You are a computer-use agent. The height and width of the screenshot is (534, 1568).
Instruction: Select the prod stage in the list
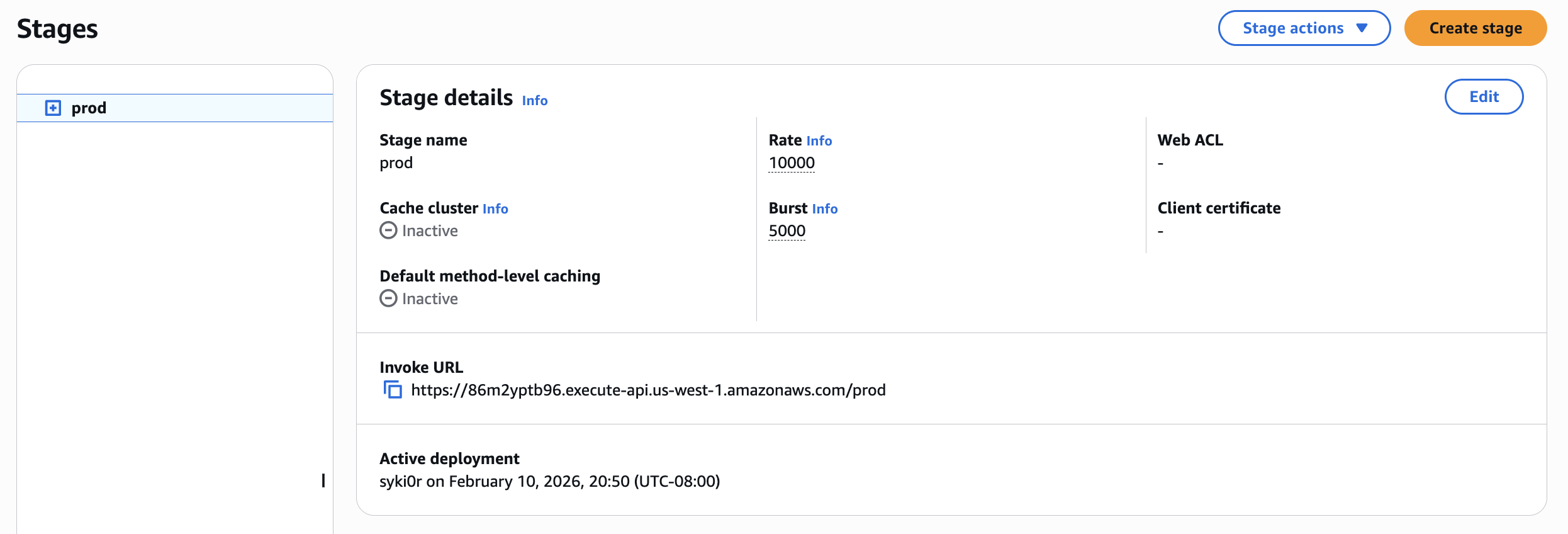click(89, 108)
